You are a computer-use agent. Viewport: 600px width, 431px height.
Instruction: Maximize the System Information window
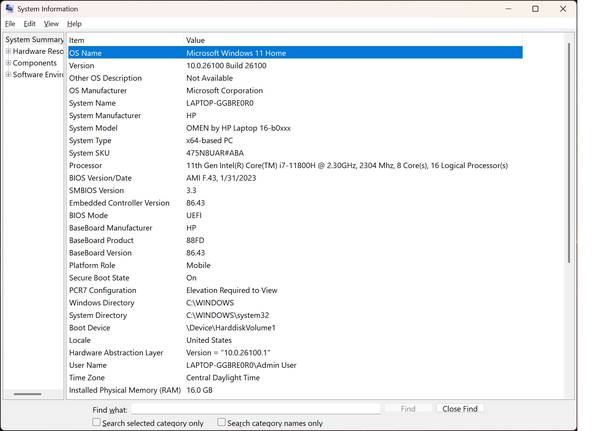click(x=535, y=8)
